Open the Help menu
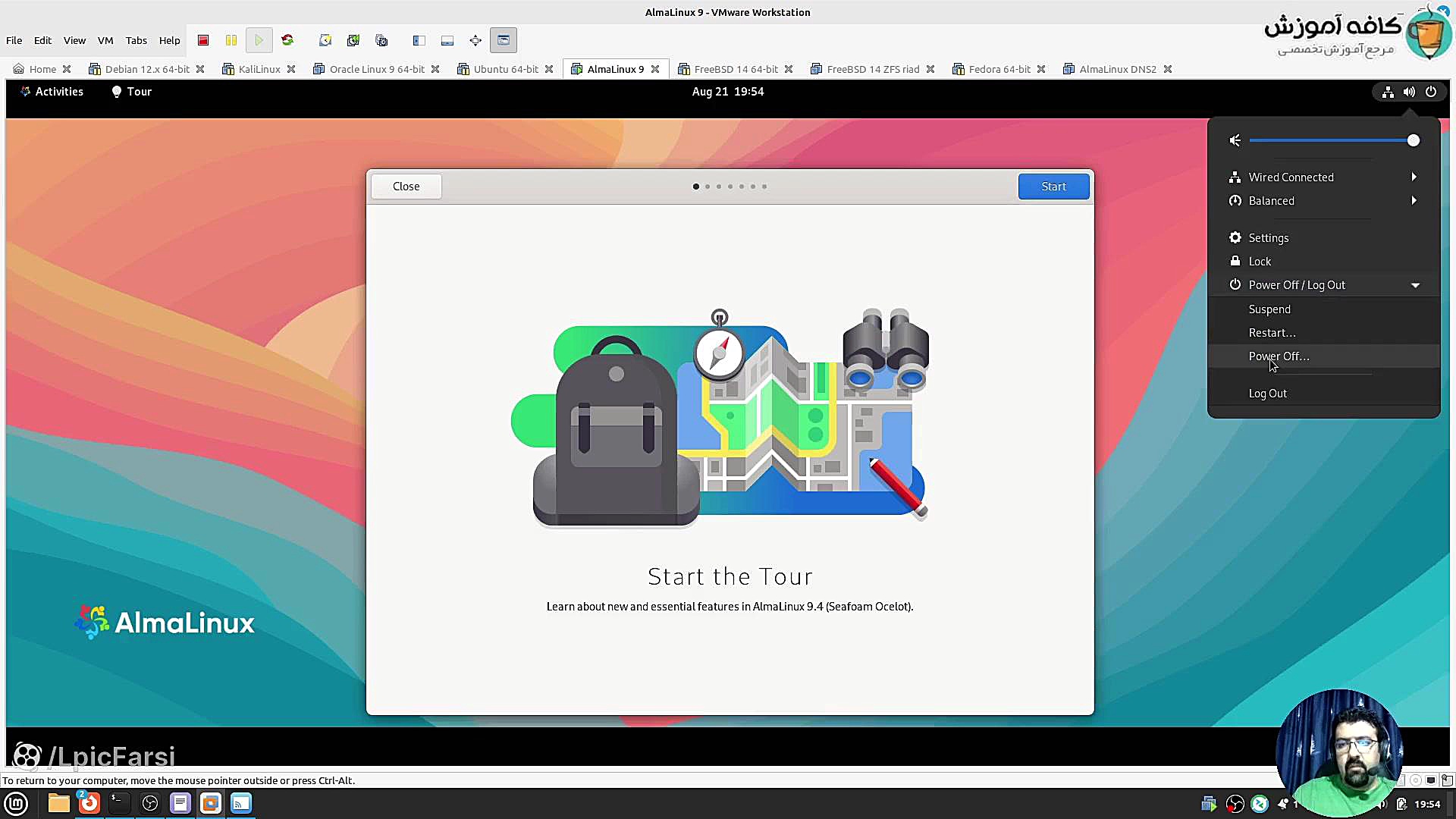This screenshot has width=1456, height=819. pyautogui.click(x=169, y=40)
